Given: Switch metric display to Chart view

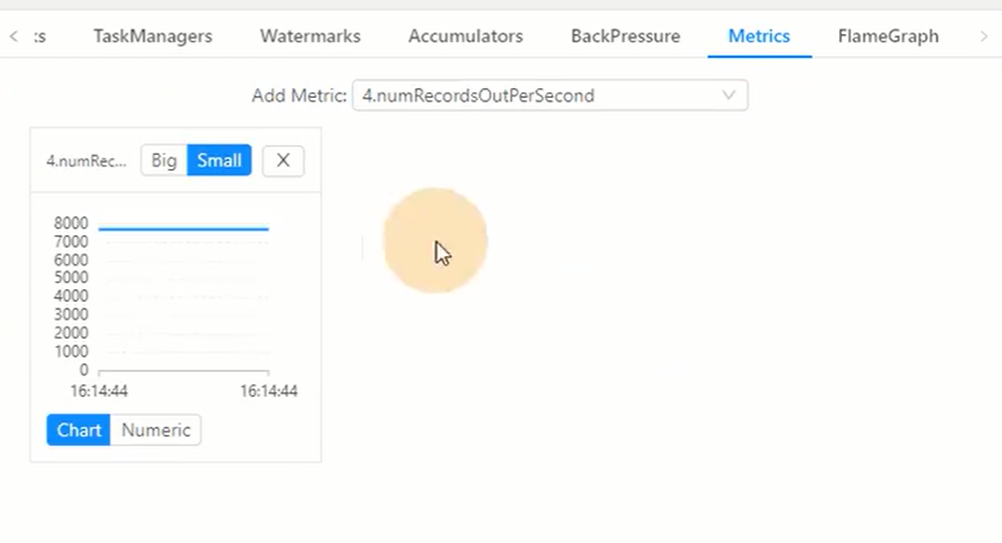Looking at the screenshot, I should point(79,430).
